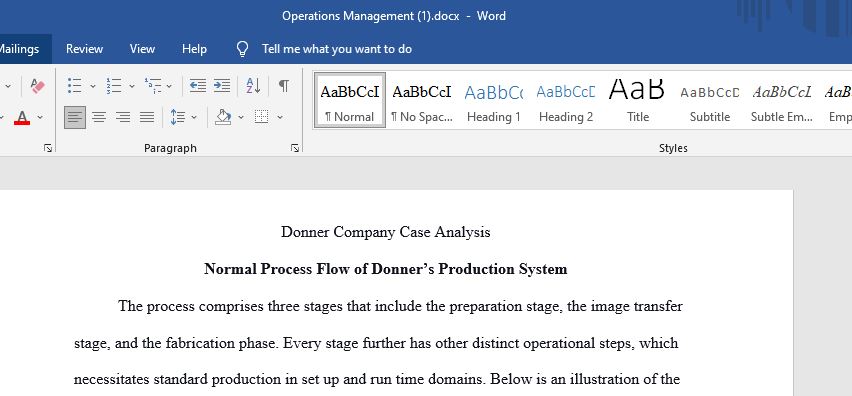Click the document title in the window title bar
Image resolution: width=852 pixels, height=396 pixels.
pos(393,16)
